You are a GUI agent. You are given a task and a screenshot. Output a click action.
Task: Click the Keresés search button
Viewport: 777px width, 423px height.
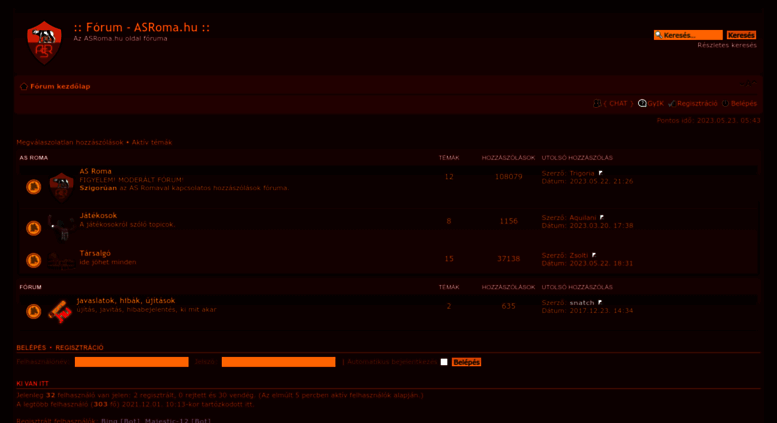(741, 35)
